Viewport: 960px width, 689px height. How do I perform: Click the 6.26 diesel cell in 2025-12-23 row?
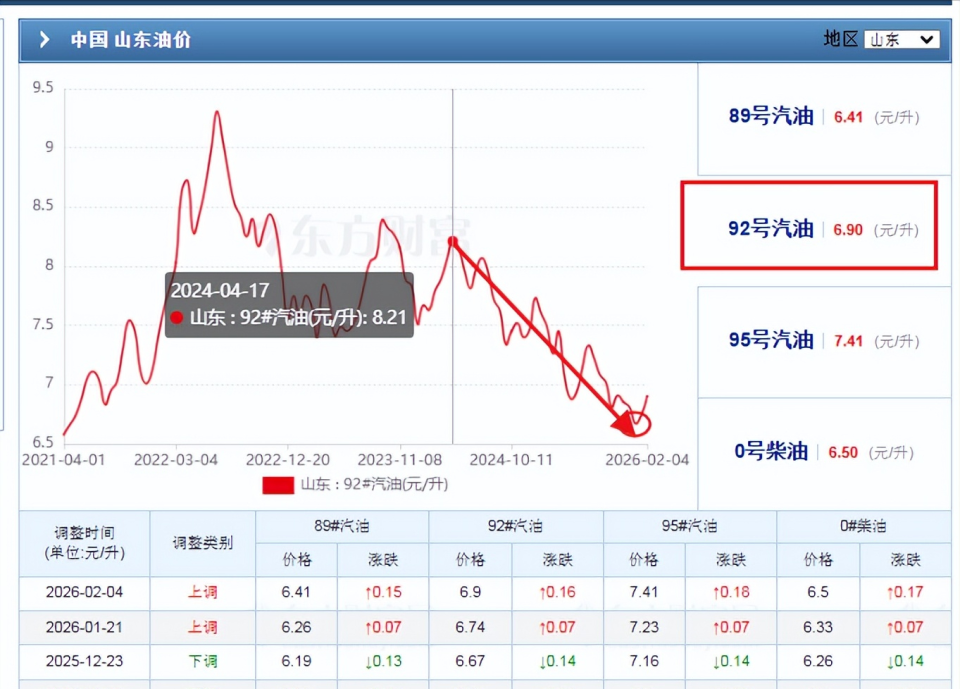818,661
